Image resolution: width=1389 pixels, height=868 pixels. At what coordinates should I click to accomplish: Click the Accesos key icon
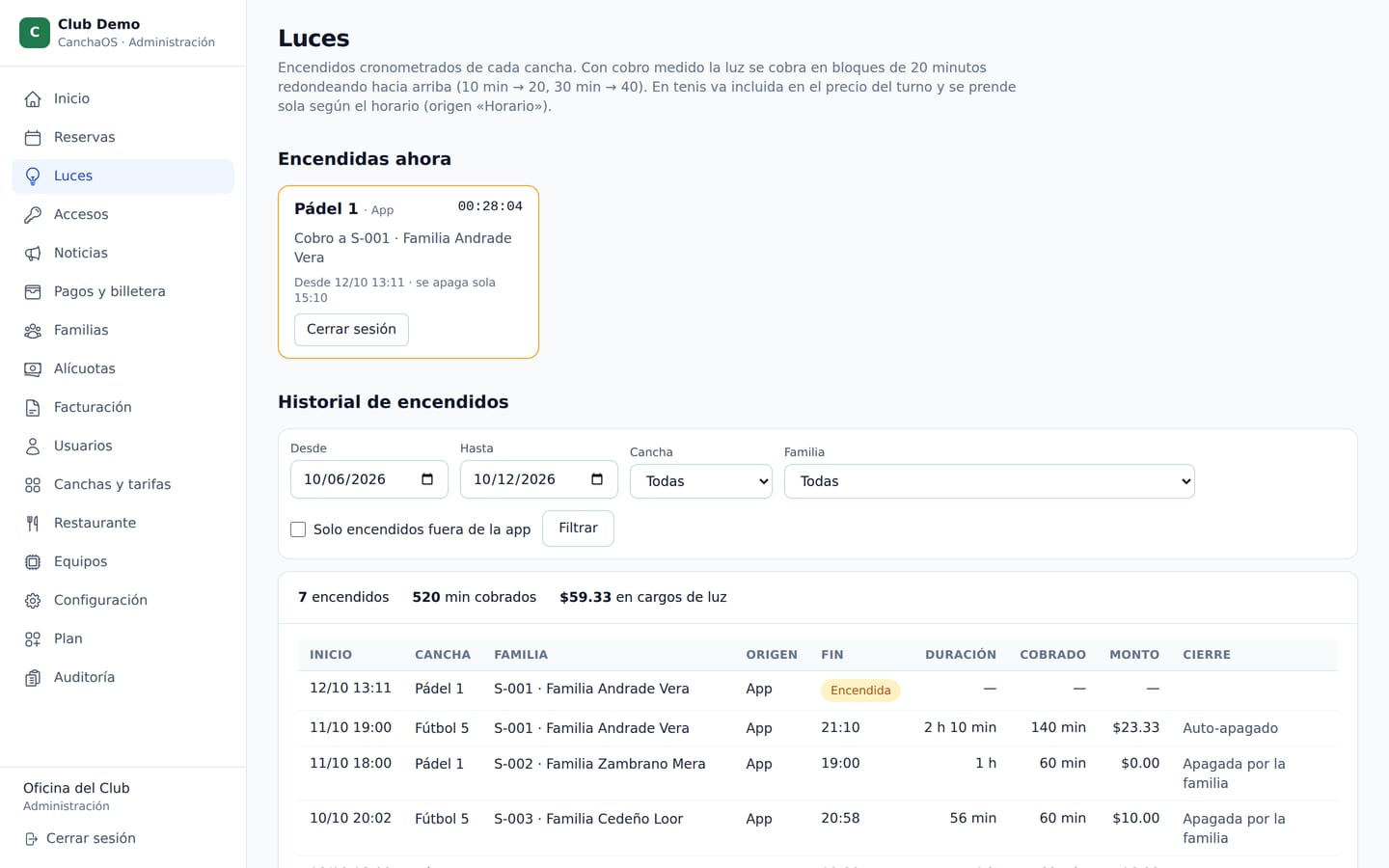pyautogui.click(x=33, y=214)
